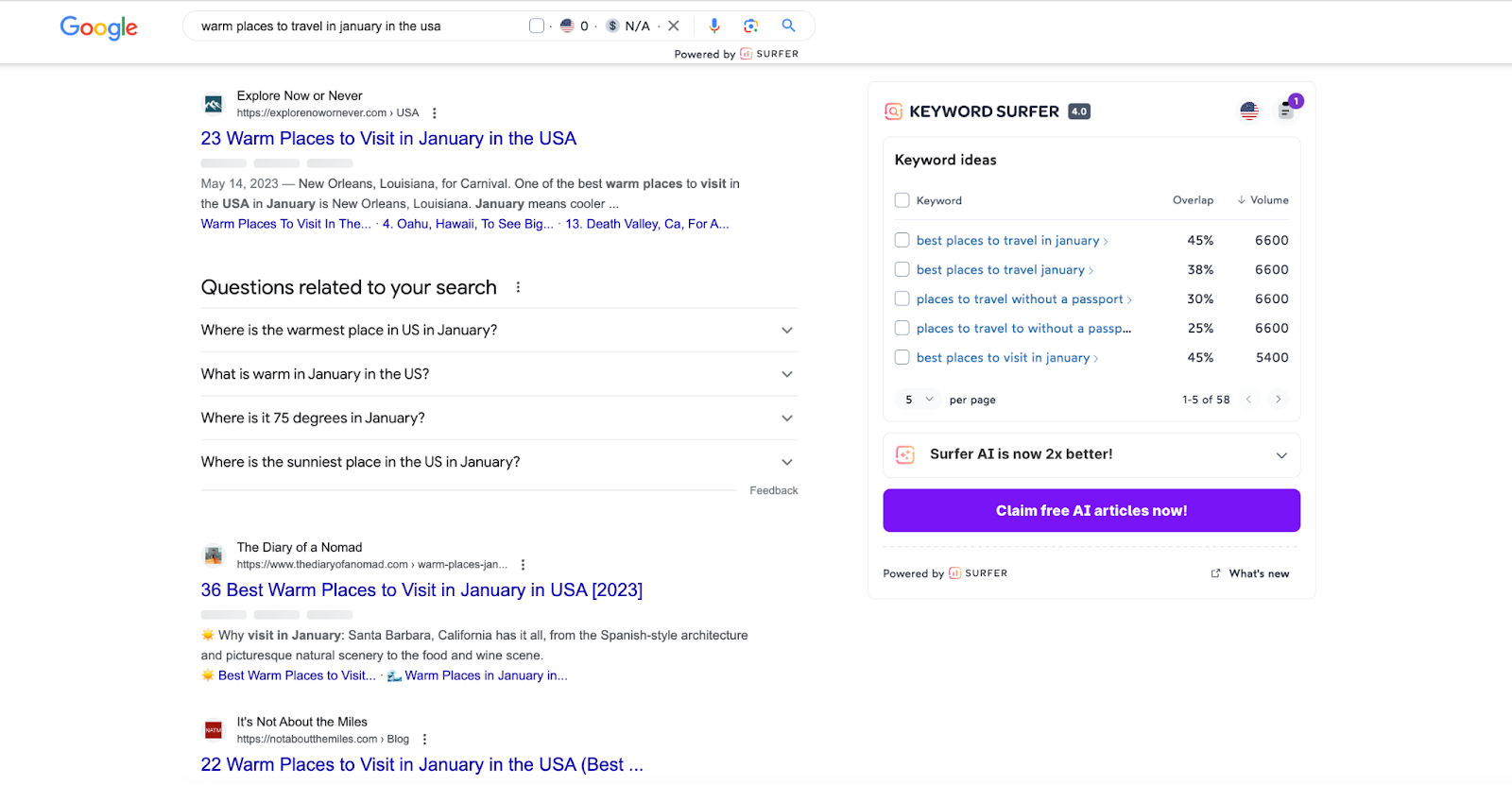This screenshot has height=785, width=1512.
Task: Open more options for It's Not About the Miles result
Action: click(424, 740)
